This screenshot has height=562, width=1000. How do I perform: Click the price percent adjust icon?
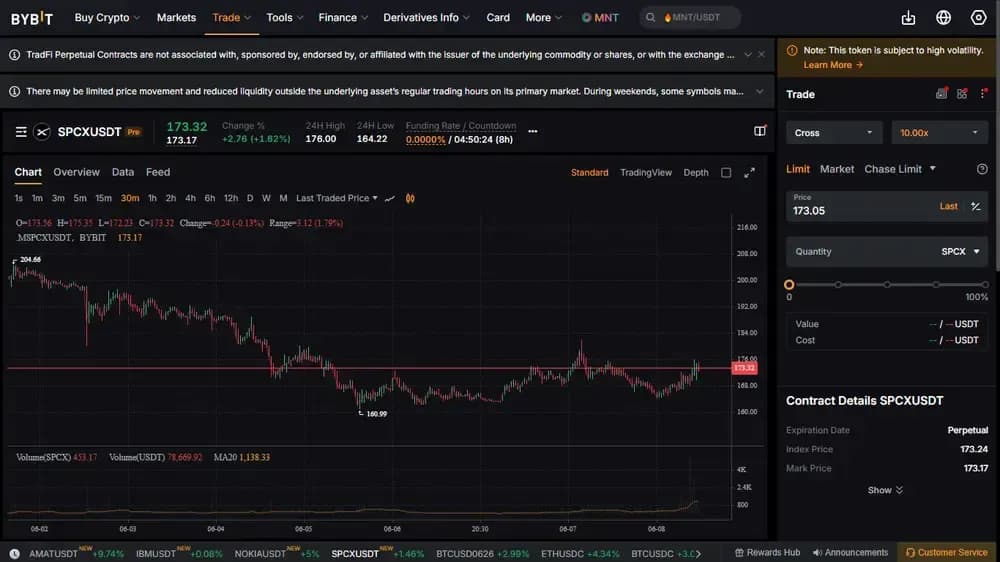(x=976, y=206)
